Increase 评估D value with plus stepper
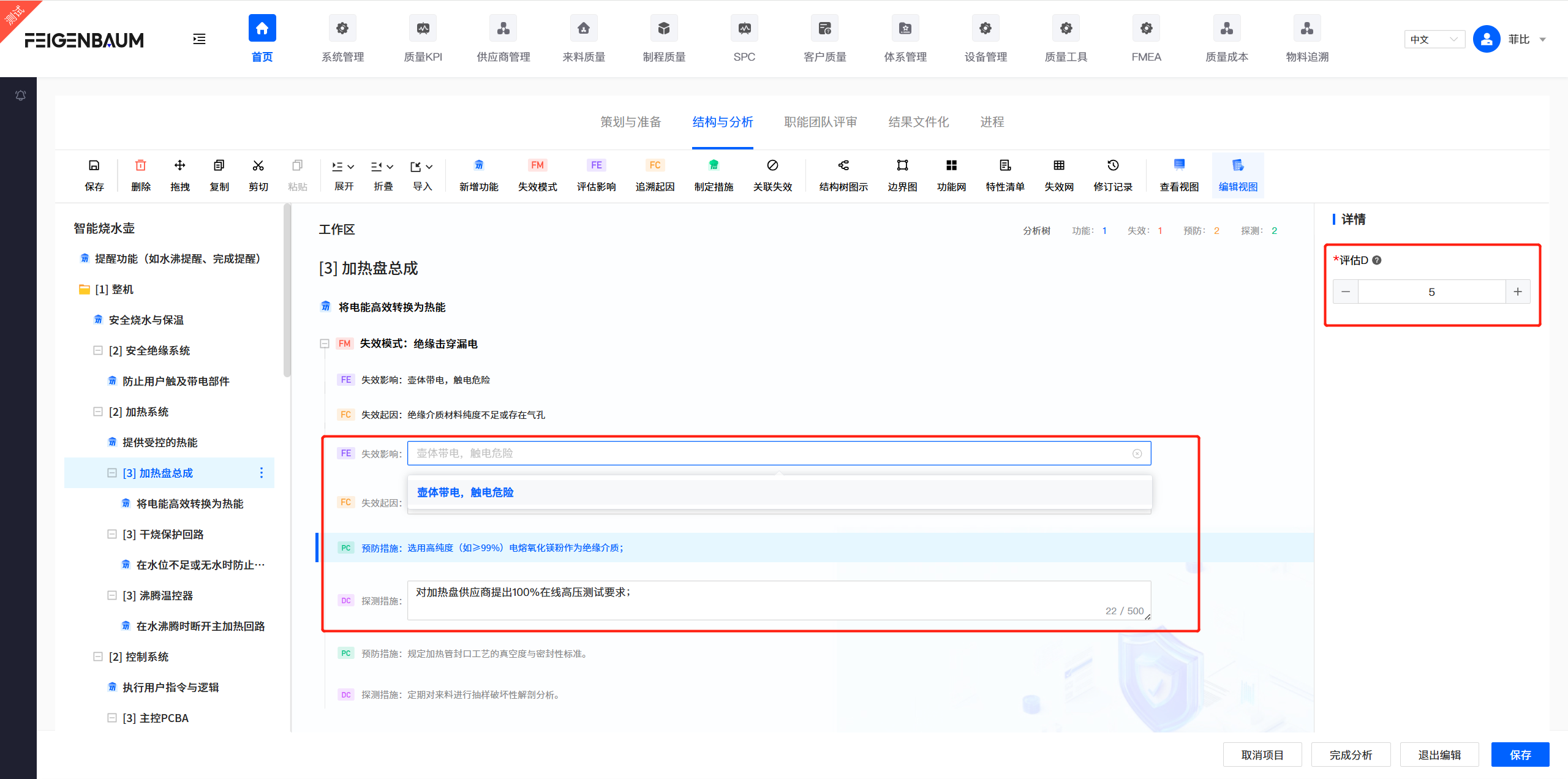1568x779 pixels. coord(1518,292)
